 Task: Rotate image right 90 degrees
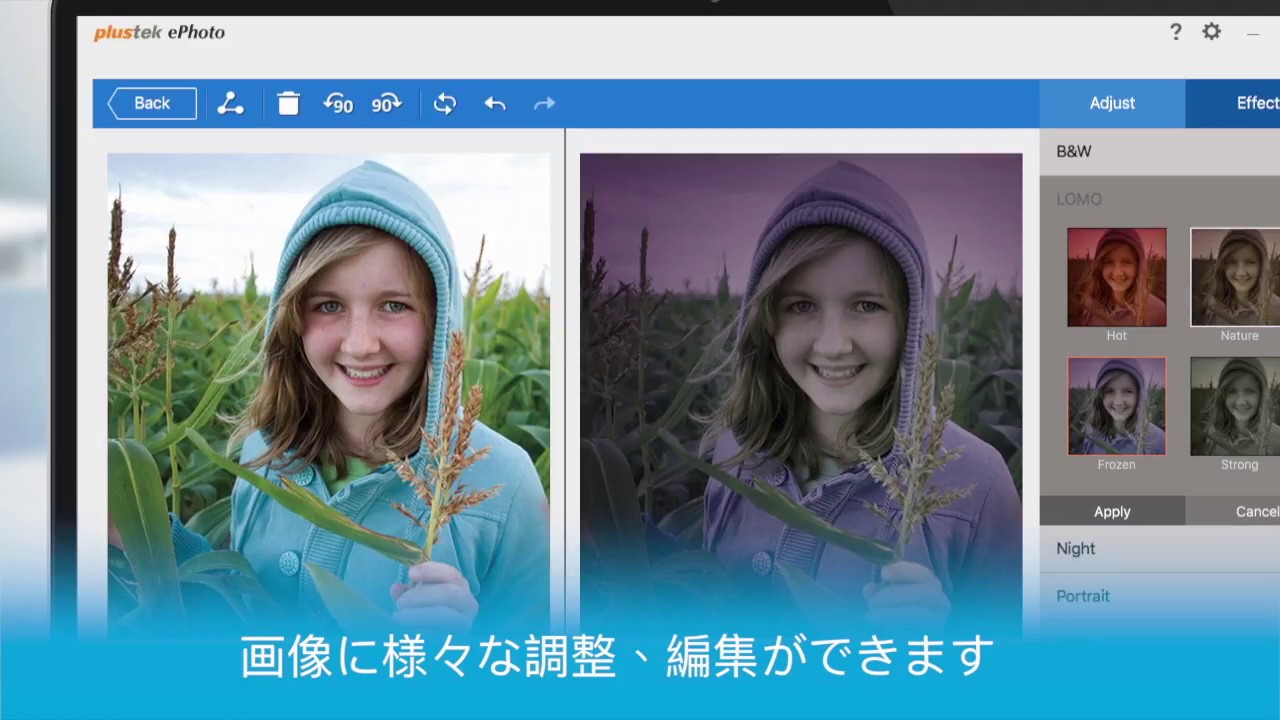tap(386, 103)
